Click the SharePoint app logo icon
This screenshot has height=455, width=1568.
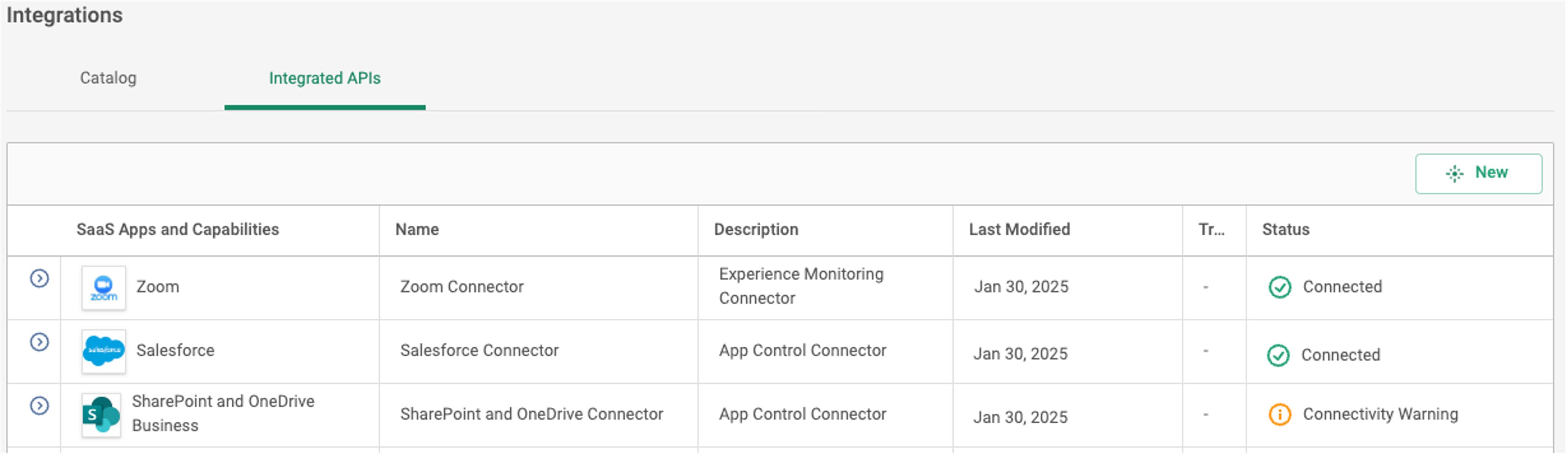101,415
